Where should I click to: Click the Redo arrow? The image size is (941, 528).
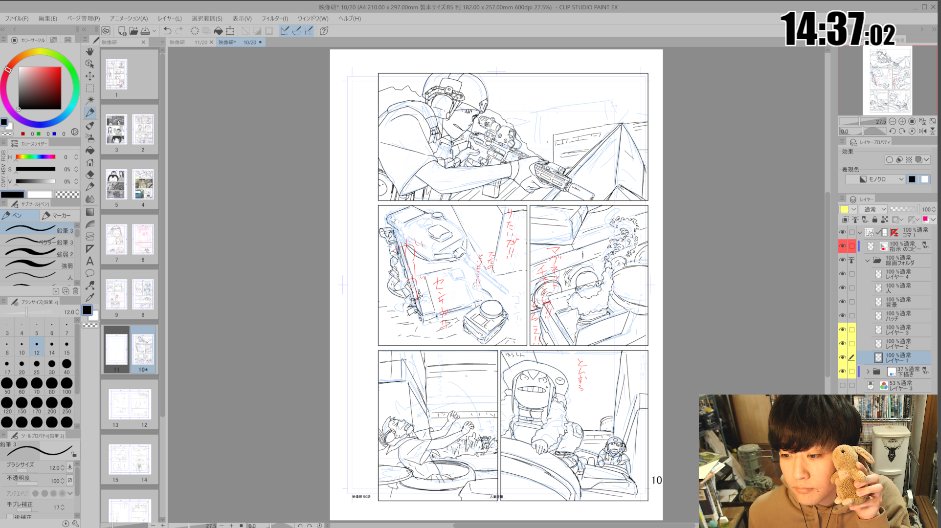click(x=179, y=31)
